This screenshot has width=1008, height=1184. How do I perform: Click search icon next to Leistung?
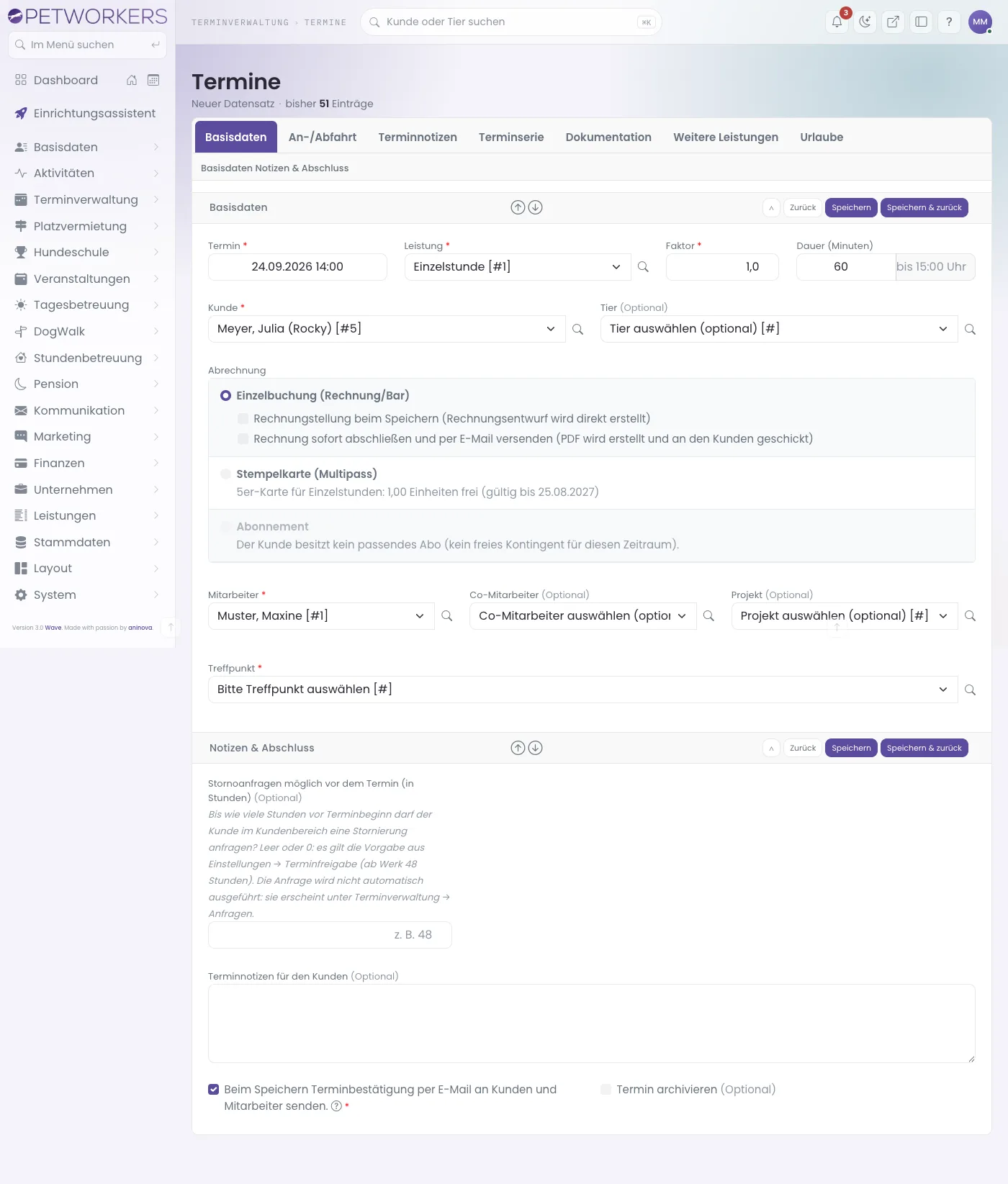[643, 267]
